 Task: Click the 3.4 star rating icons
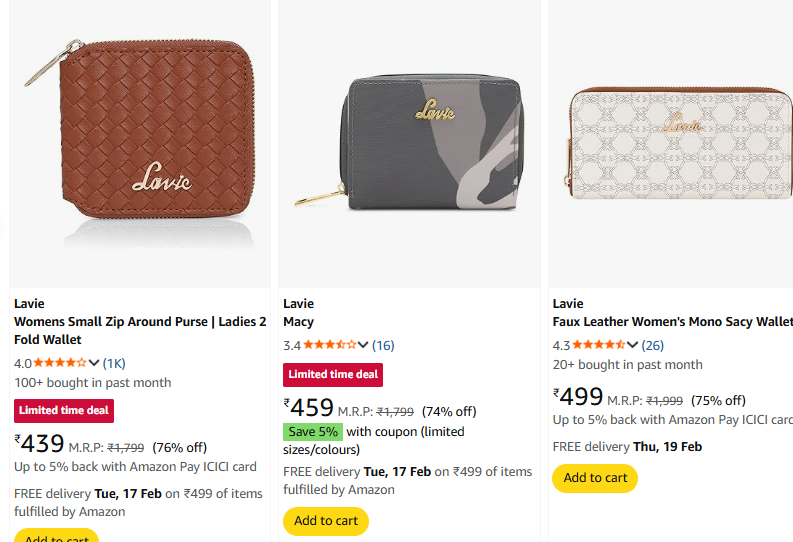329,345
